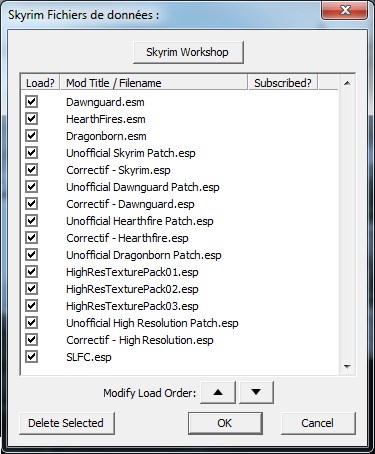Viewport: 375px width, 454px height.
Task: Cancel the data files dialog
Action: pyautogui.click(x=318, y=423)
